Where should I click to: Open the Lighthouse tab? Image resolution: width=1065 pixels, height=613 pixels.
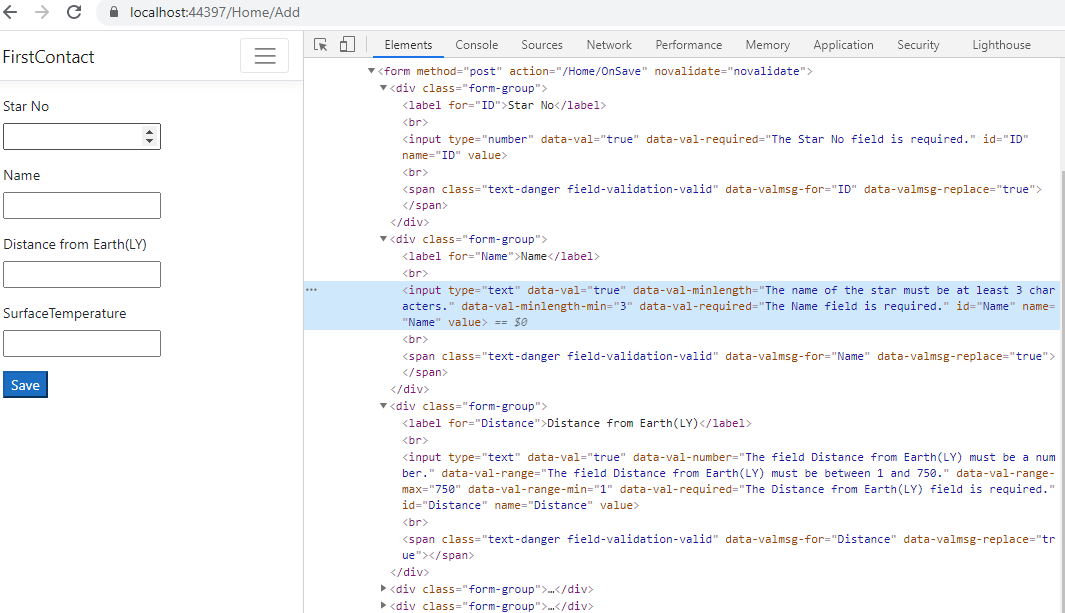coord(1001,45)
